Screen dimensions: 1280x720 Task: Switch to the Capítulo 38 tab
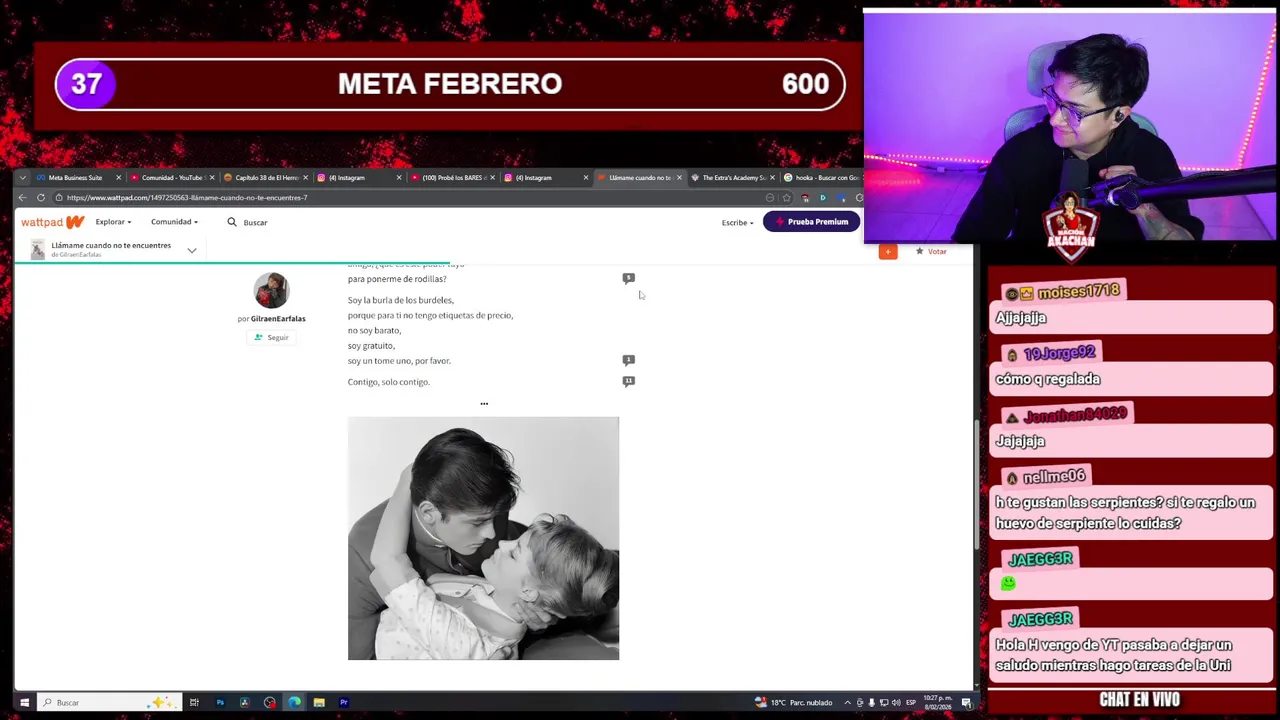click(265, 177)
